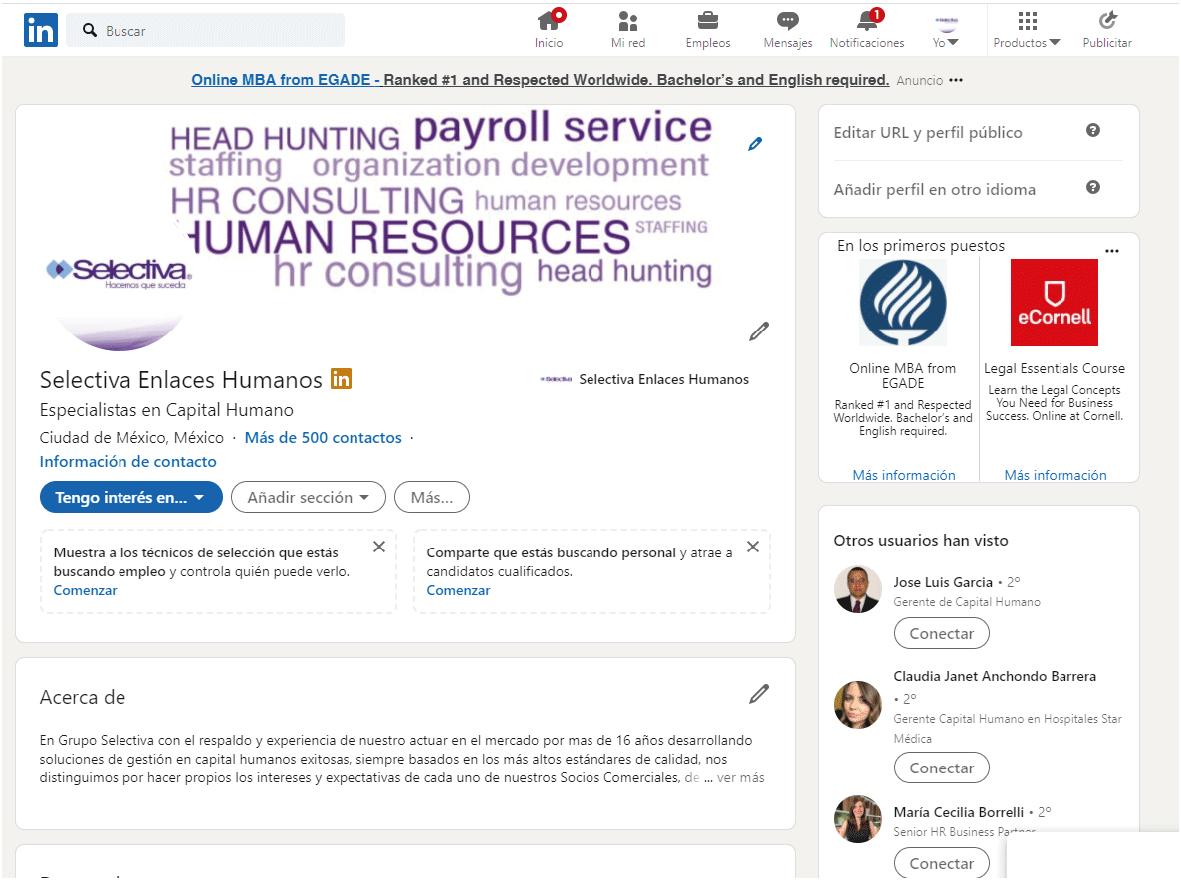Open ad options dots next to Anuncio
1181x886 pixels.
956,80
